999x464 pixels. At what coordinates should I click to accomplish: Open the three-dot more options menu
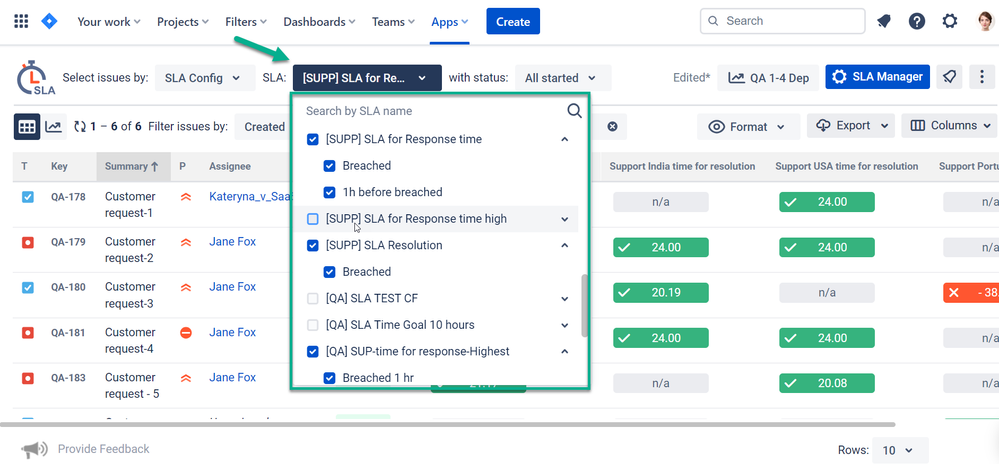click(x=982, y=77)
